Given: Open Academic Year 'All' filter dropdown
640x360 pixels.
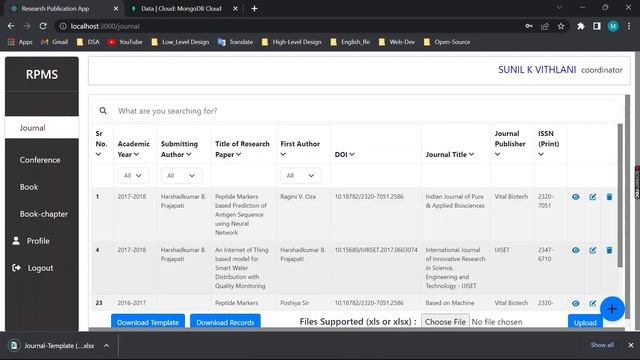Looking at the screenshot, I should pyautogui.click(x=133, y=176).
